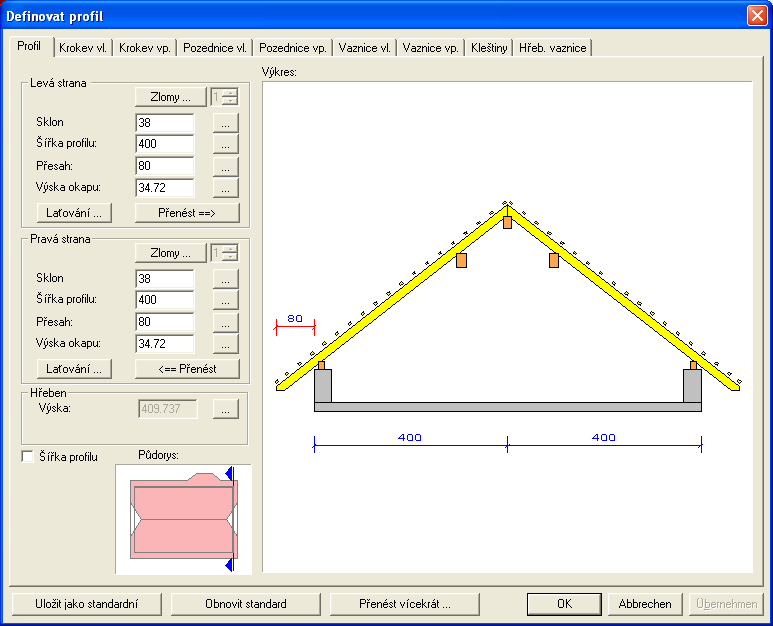This screenshot has height=626, width=773.
Task: Click Sklon field in Levá strana
Action: click(165, 123)
